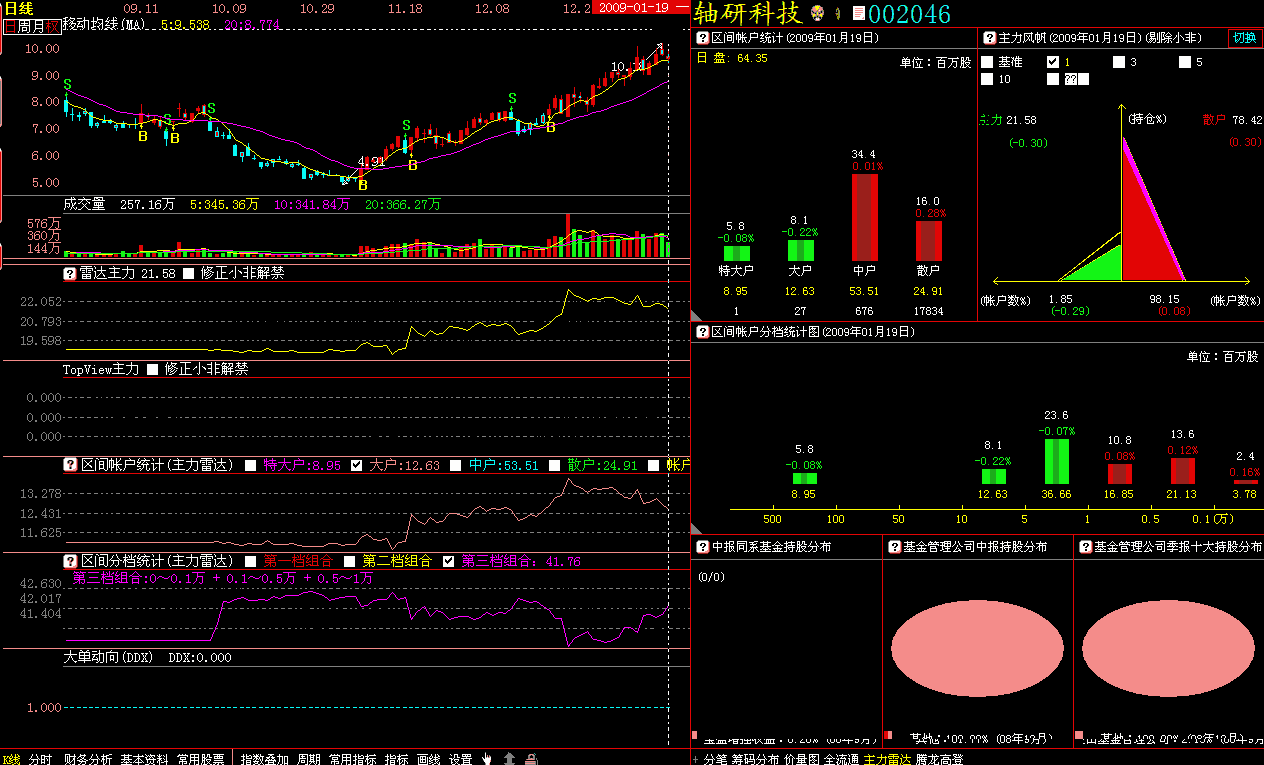Switch to the 主力雷达 tab
The height and width of the screenshot is (765, 1264).
[888, 759]
